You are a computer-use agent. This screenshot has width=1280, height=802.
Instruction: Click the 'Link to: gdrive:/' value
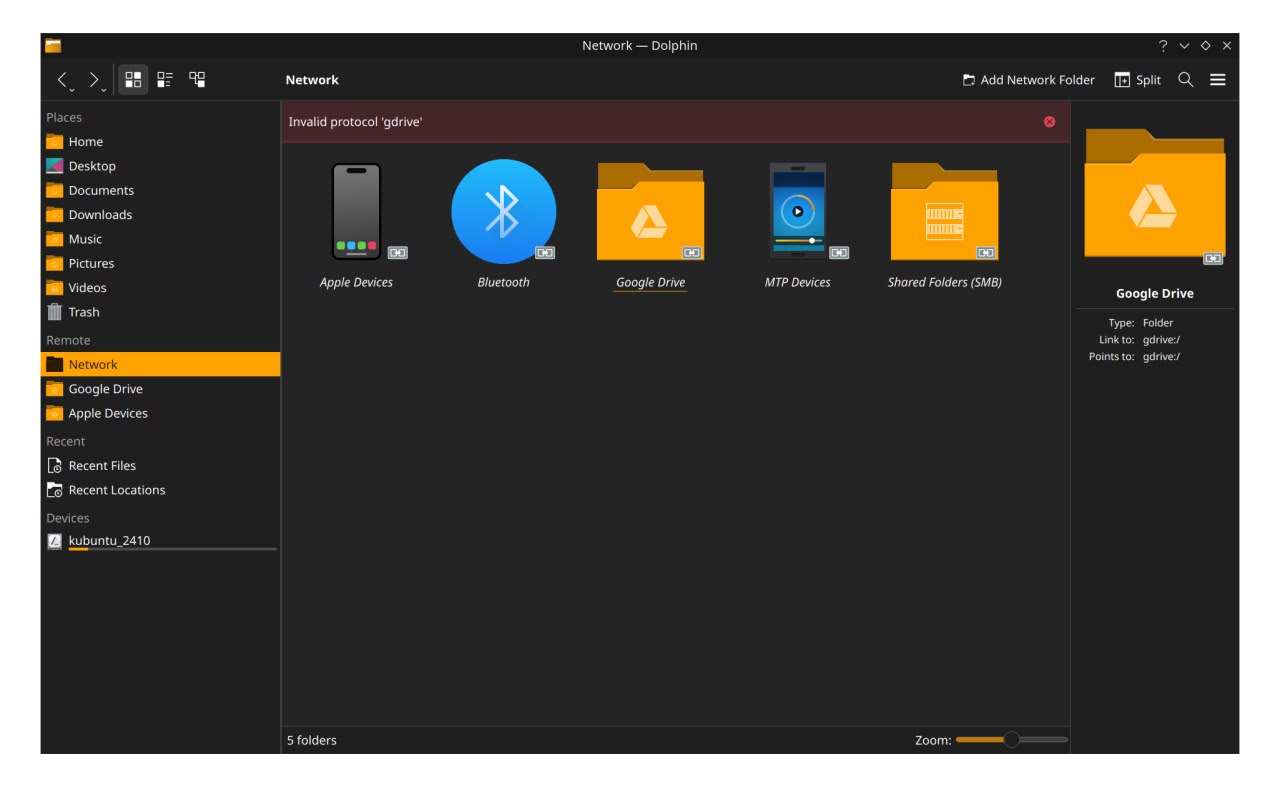[1161, 340]
